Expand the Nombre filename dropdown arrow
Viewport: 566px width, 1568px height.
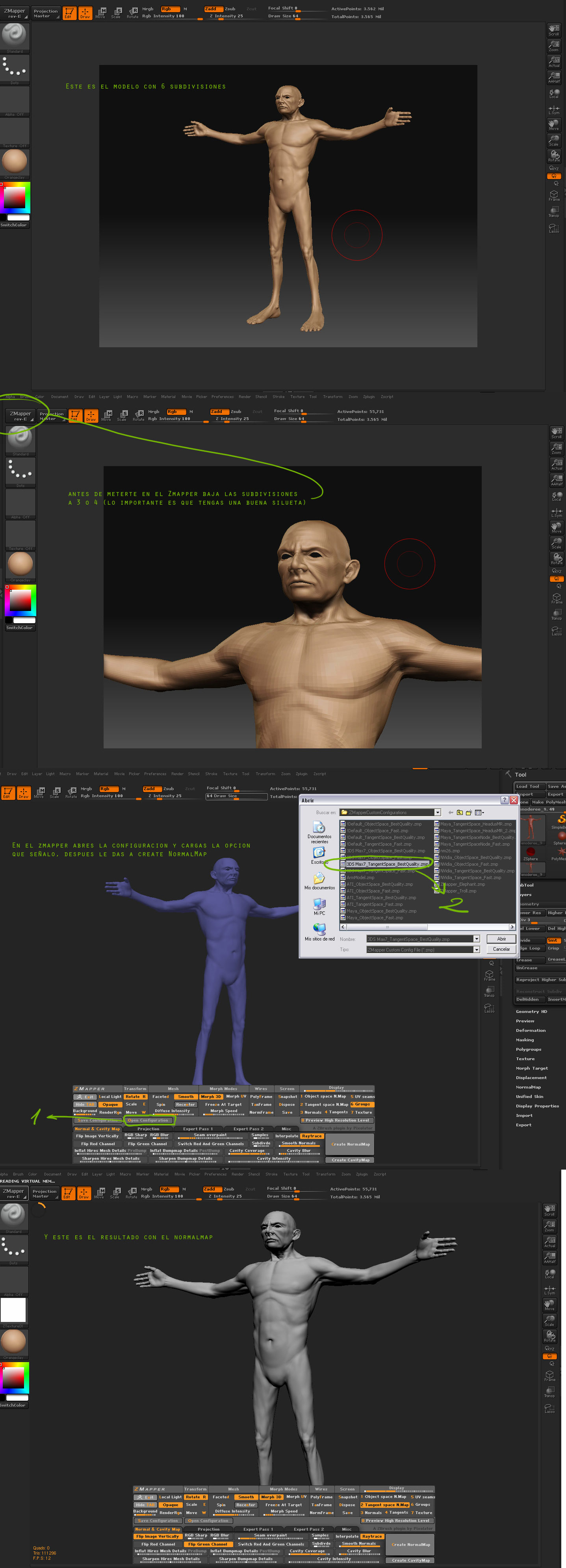477,939
